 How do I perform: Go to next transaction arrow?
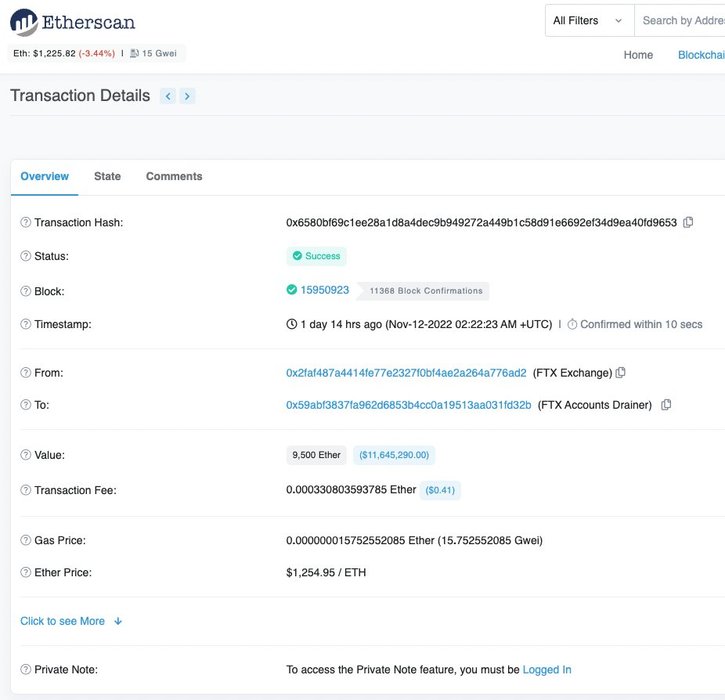pyautogui.click(x=187, y=96)
